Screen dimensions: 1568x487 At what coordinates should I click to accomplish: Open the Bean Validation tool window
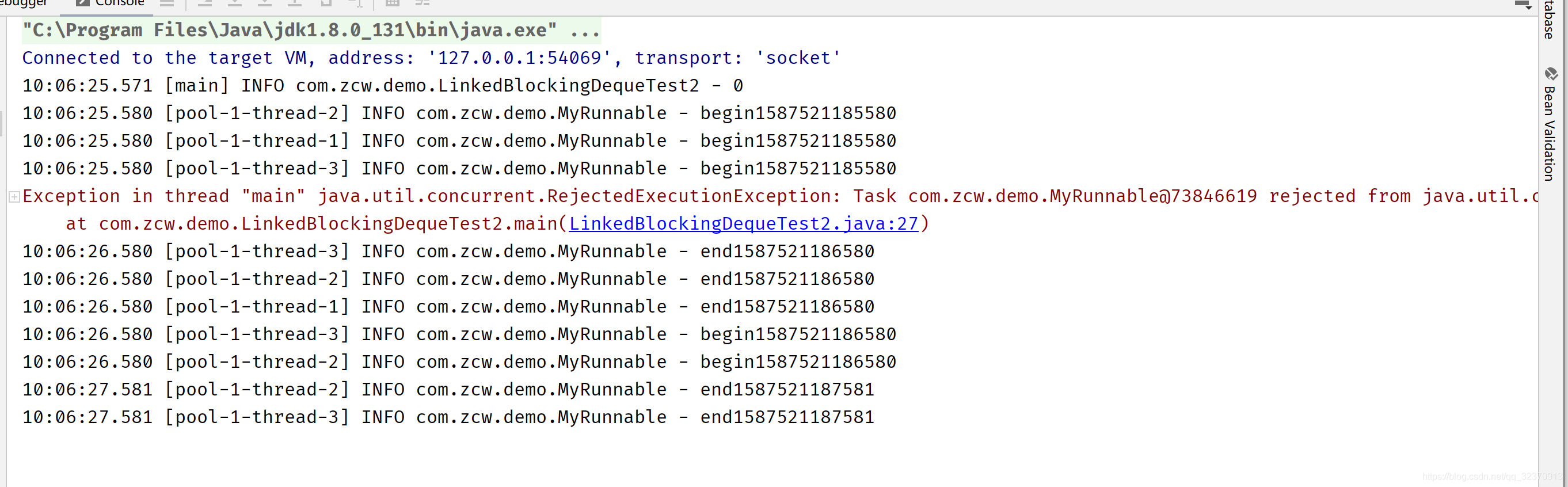pyautogui.click(x=1550, y=124)
